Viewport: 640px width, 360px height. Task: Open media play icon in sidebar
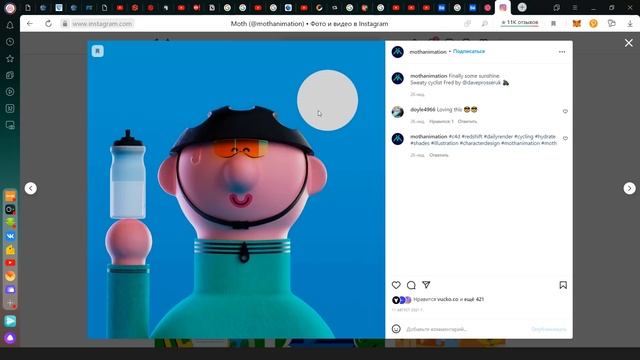coord(10,92)
